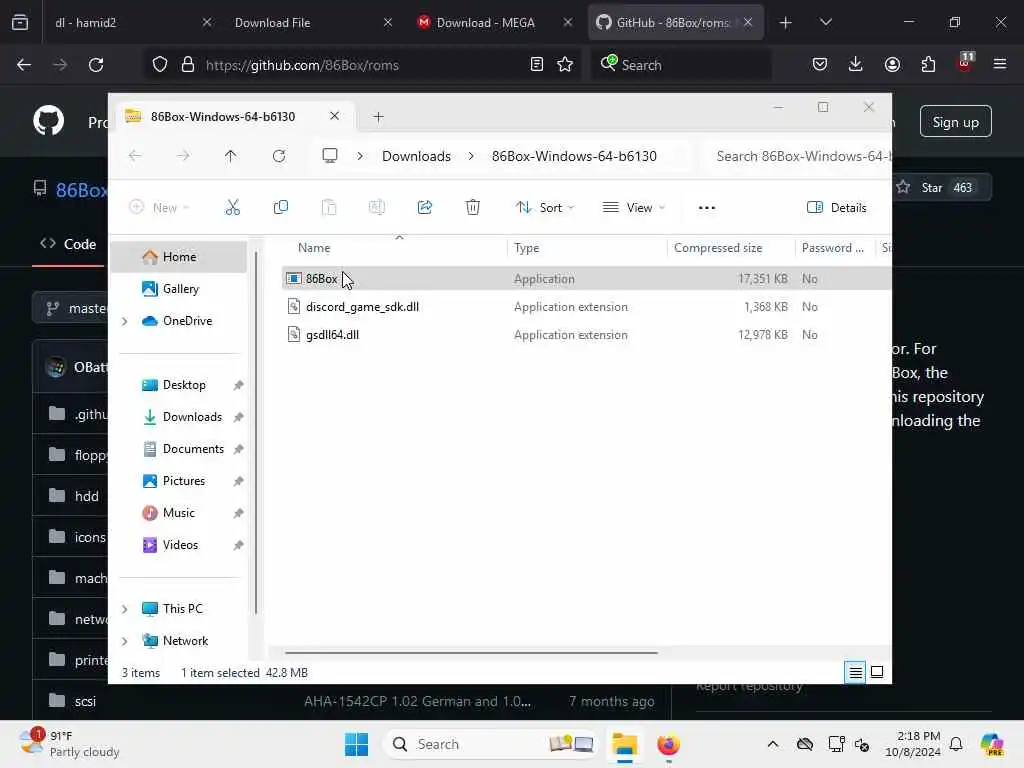Click the Share icon in Explorer toolbar
Screen dimensions: 1024x768
click(424, 208)
